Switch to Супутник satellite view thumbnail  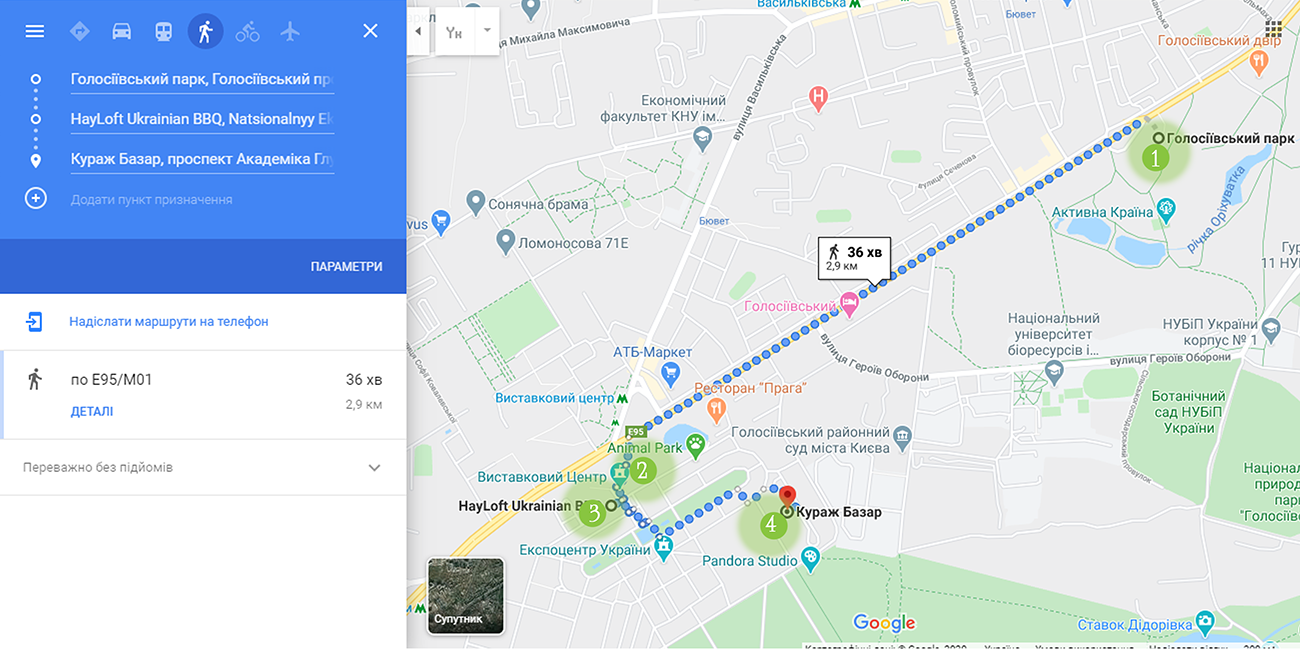tap(466, 596)
